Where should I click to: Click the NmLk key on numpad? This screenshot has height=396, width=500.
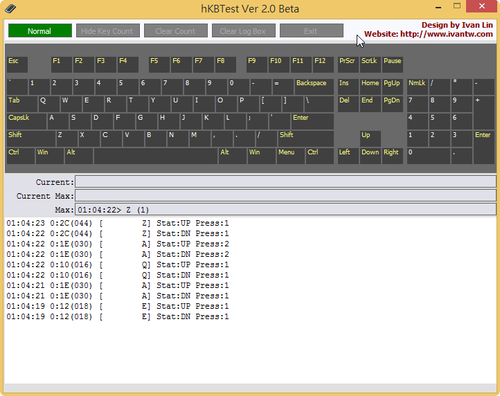coord(417,87)
